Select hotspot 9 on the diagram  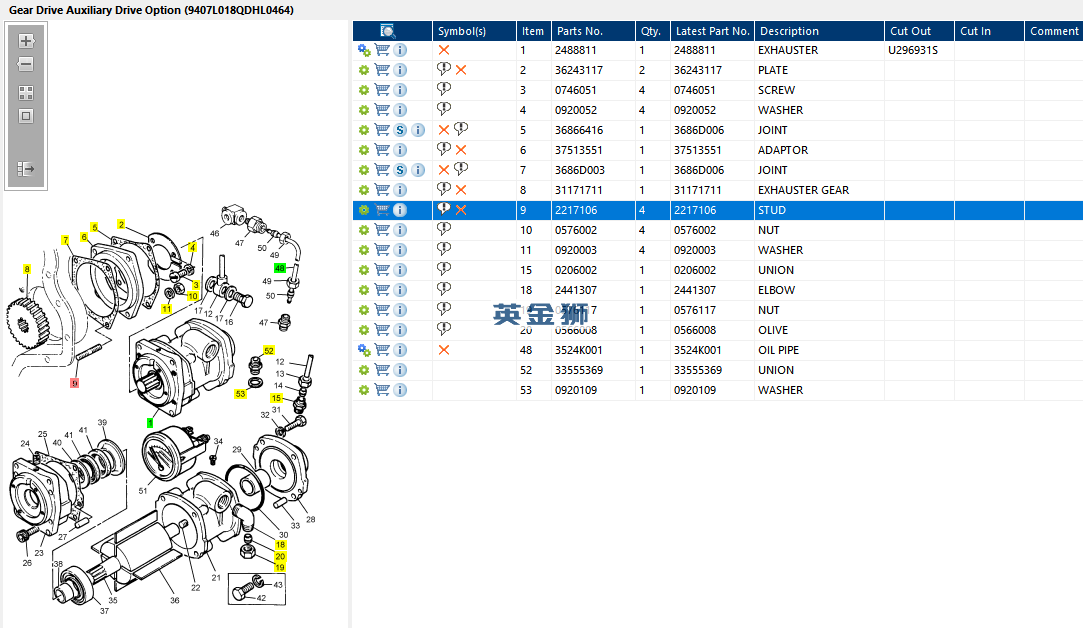coord(74,383)
